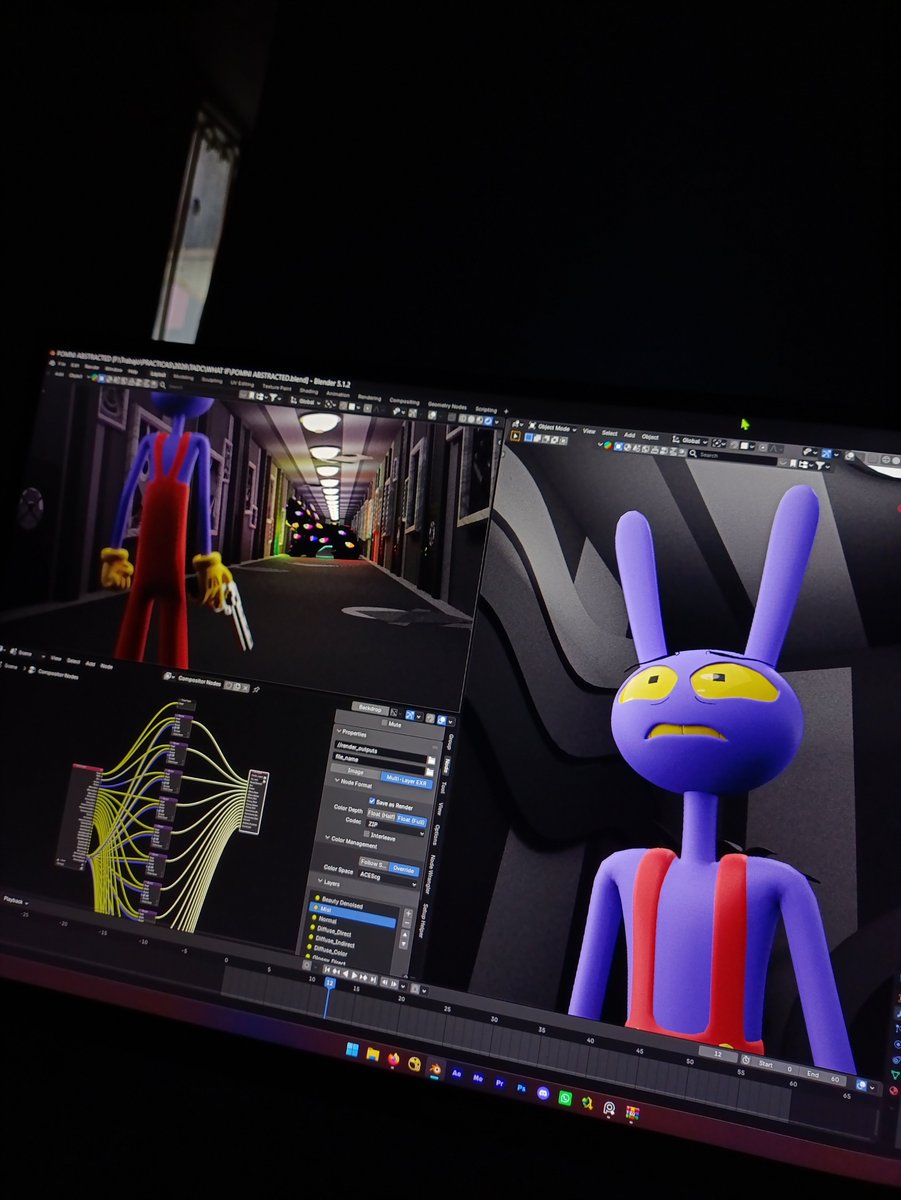Remove a layer with the minus button
Image resolution: width=901 pixels, height=1200 pixels.
coord(407,924)
